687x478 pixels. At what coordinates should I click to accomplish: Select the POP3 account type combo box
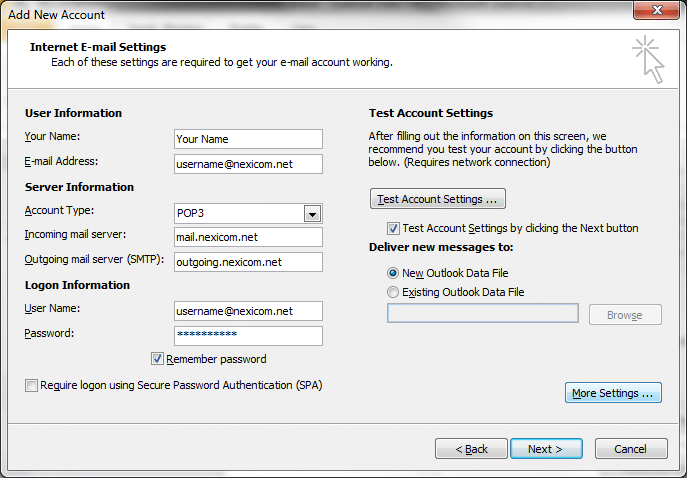pos(248,214)
